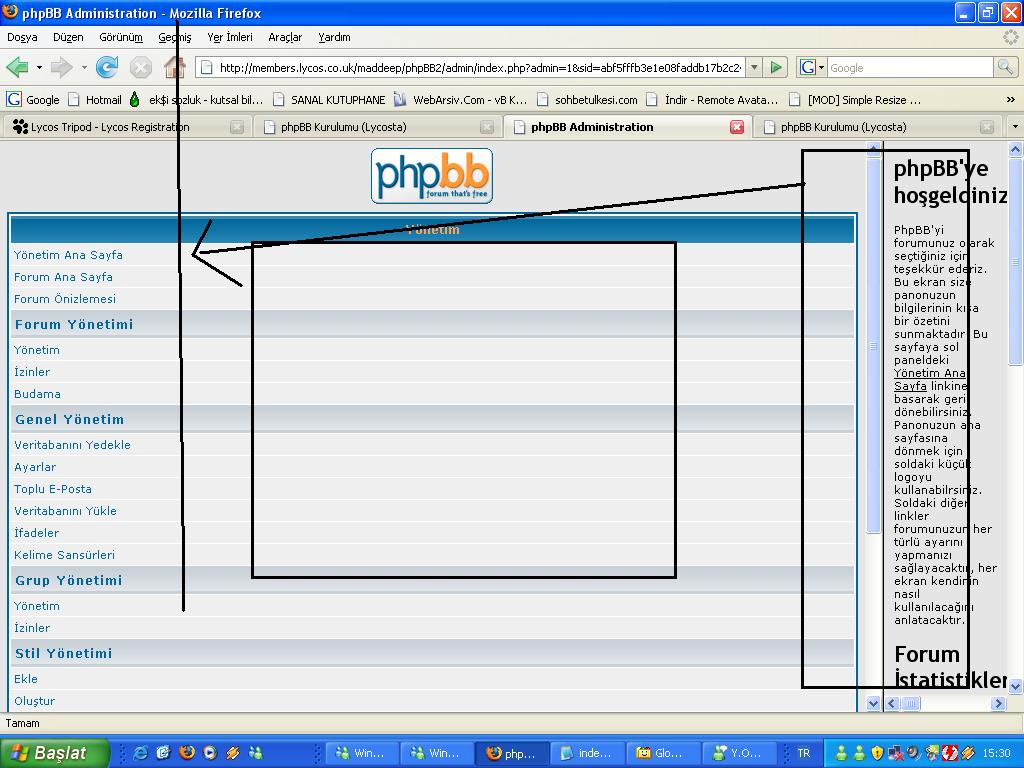Launch the media player quick launch icon
Screen dimensions: 1024x768
(x=210, y=753)
